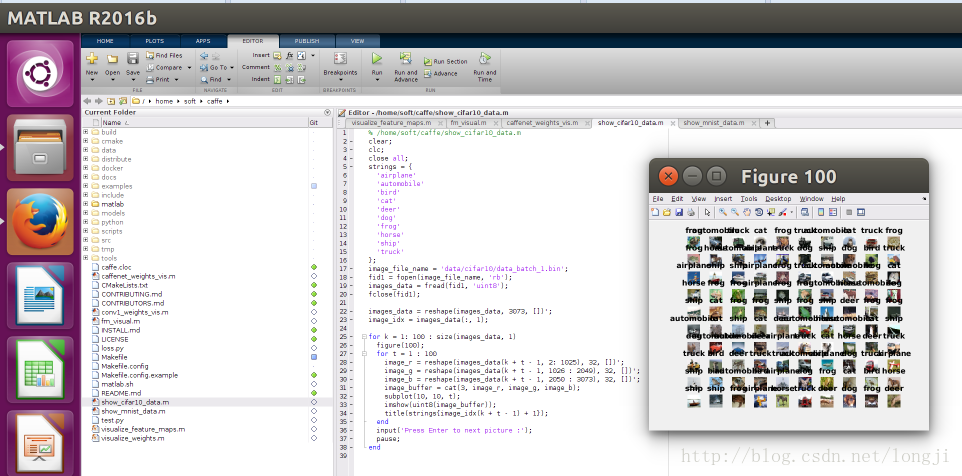Open File menu in Figure 100
962x476 pixels.
tap(658, 199)
